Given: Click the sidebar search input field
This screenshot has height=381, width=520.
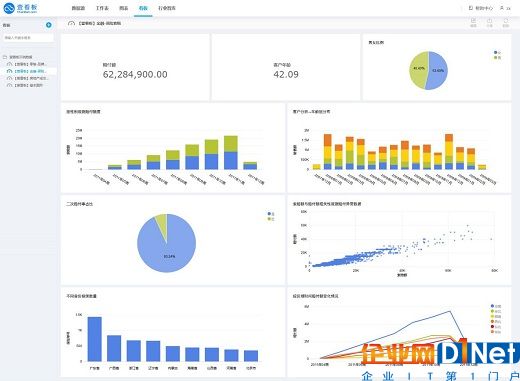Looking at the screenshot, I should [28, 38].
